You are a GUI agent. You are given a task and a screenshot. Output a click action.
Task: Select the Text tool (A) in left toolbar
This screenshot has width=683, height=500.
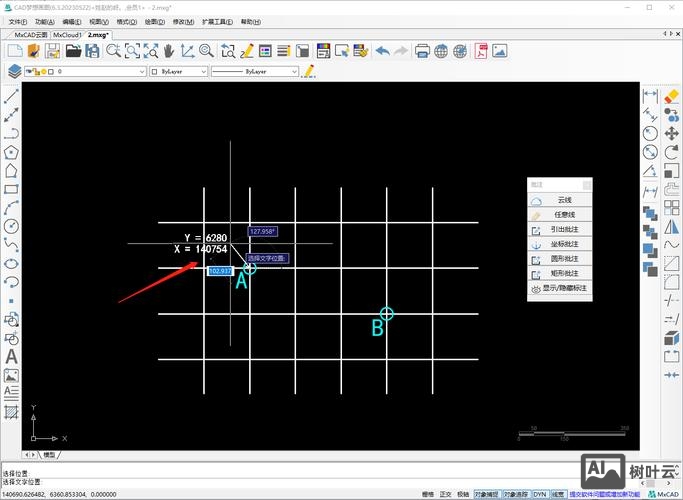point(11,356)
